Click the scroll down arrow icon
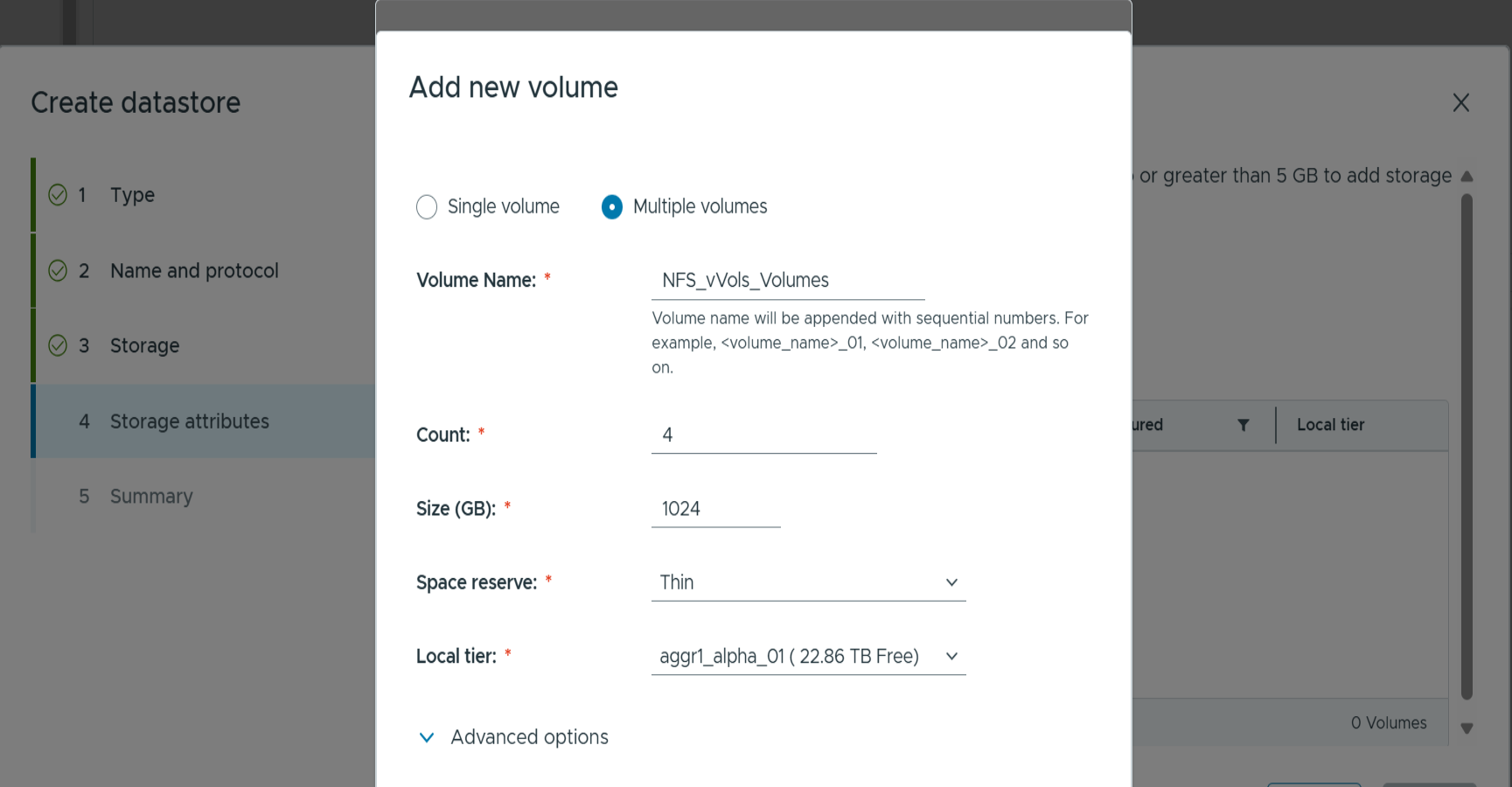This screenshot has height=787, width=1512. click(1467, 728)
